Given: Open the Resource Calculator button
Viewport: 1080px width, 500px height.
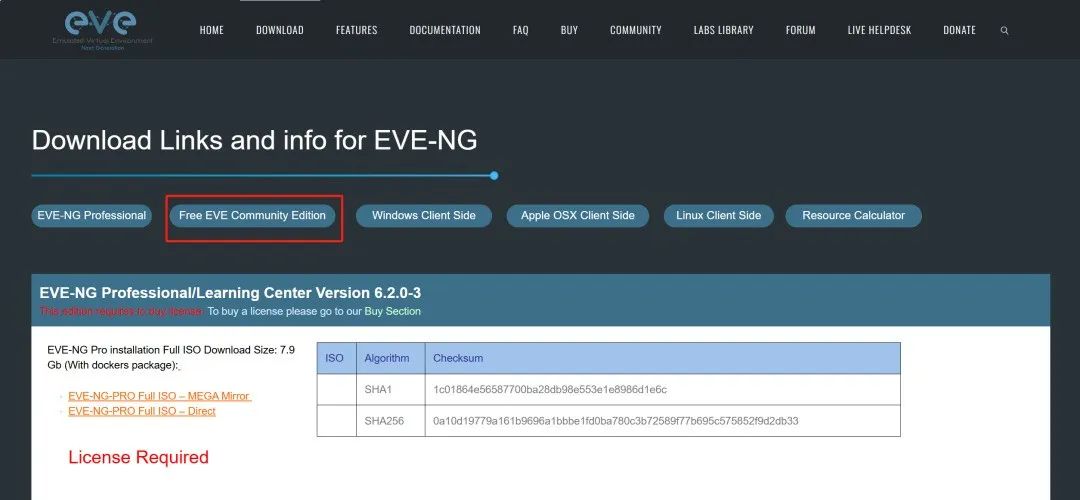Looking at the screenshot, I should [x=853, y=216].
